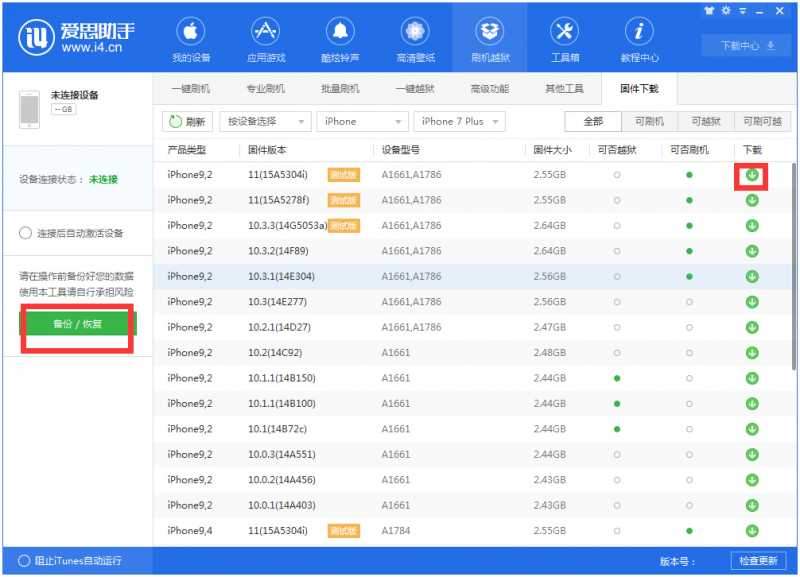This screenshot has width=800, height=577.
Task: Open the 酷炫铃声 ringtones section
Action: 340,38
